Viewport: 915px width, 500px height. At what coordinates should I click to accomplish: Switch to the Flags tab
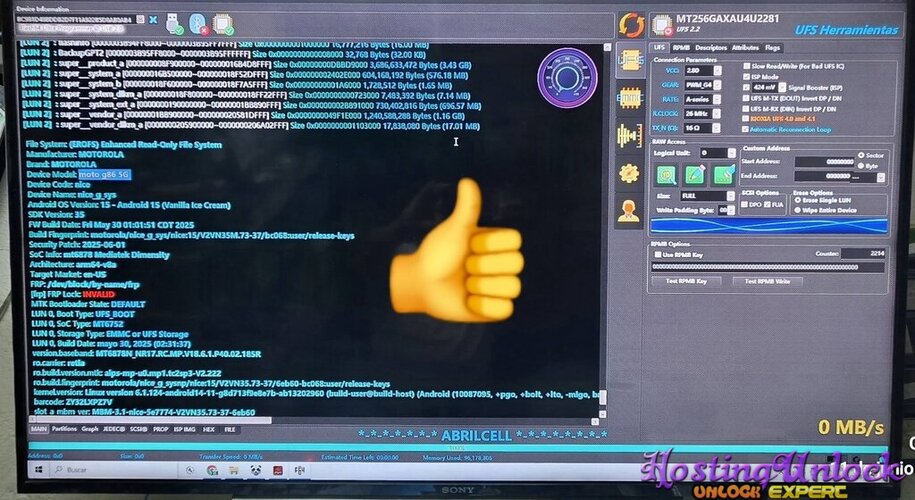772,47
